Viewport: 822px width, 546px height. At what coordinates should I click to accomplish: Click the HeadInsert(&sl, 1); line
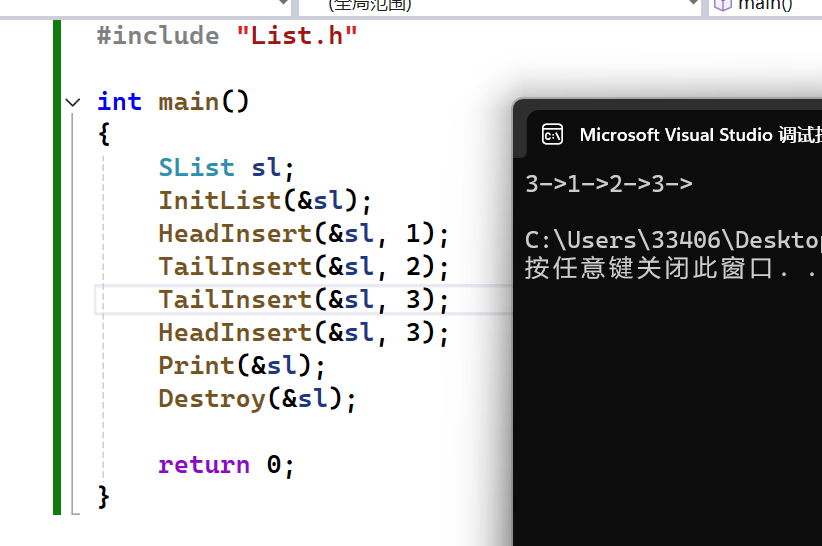click(304, 234)
